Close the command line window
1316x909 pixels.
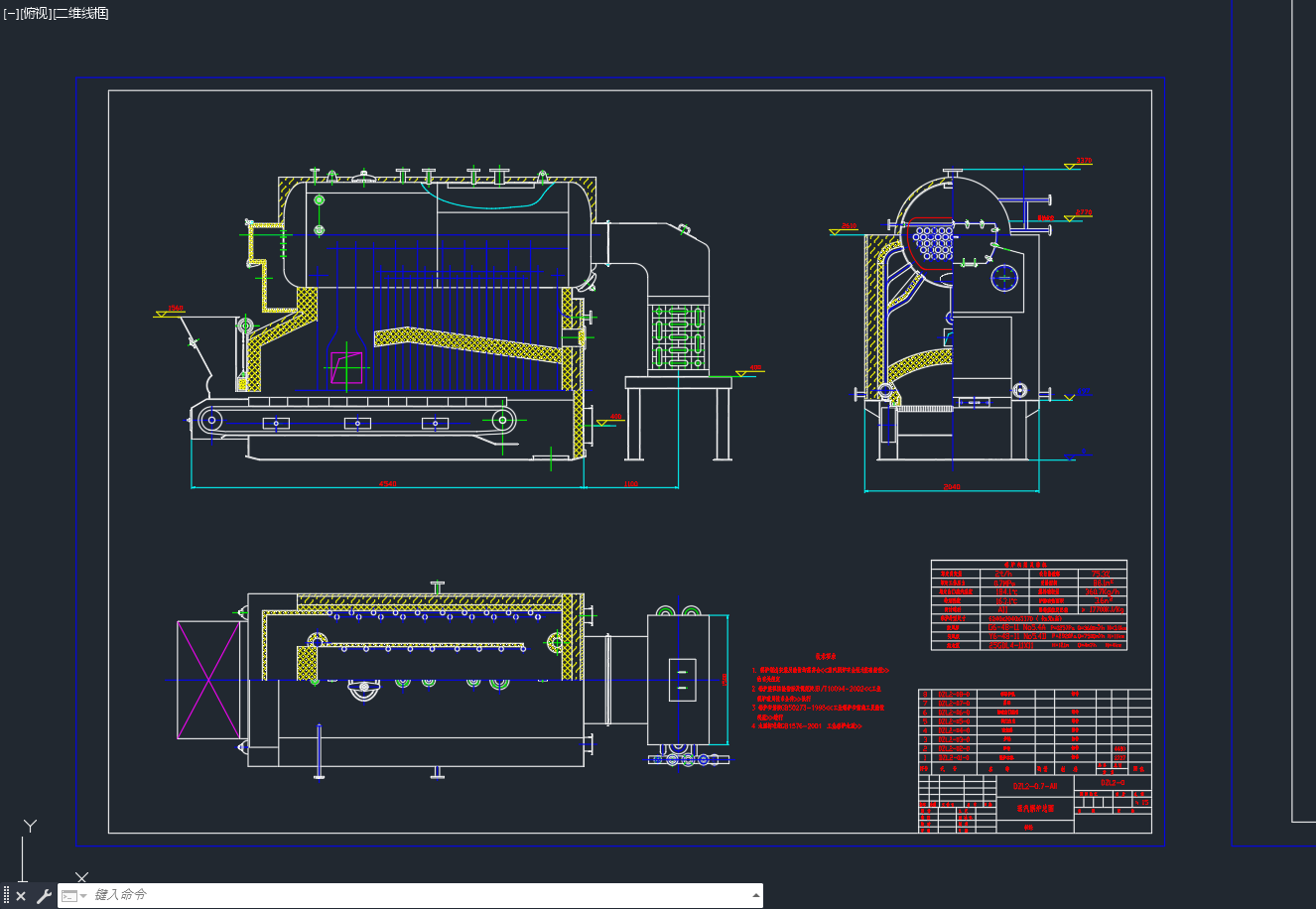pyautogui.click(x=21, y=896)
